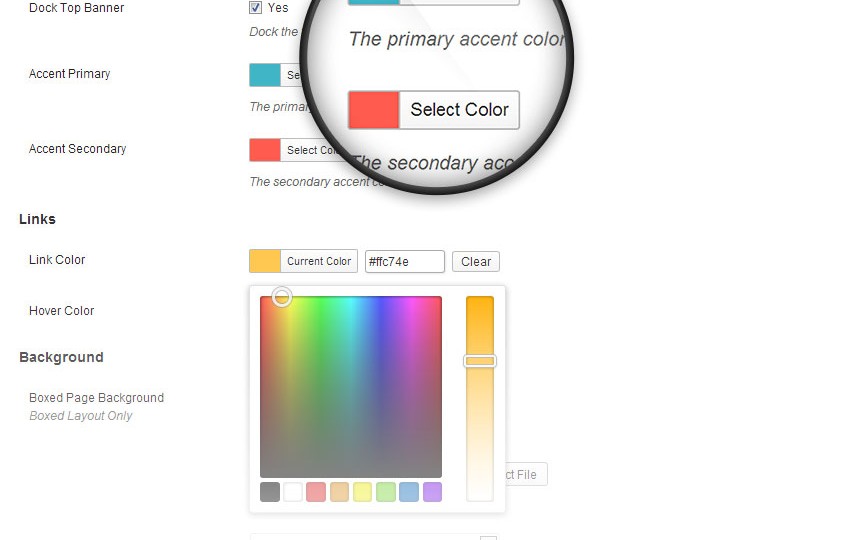Pick the white palette swatch
The height and width of the screenshot is (540, 852).
click(293, 492)
